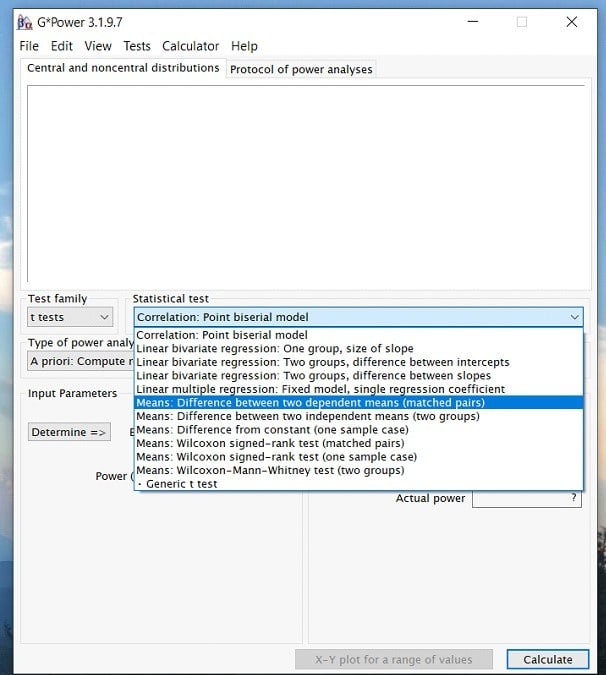Image resolution: width=606 pixels, height=675 pixels.
Task: Open the Edit menu
Action: tap(62, 46)
